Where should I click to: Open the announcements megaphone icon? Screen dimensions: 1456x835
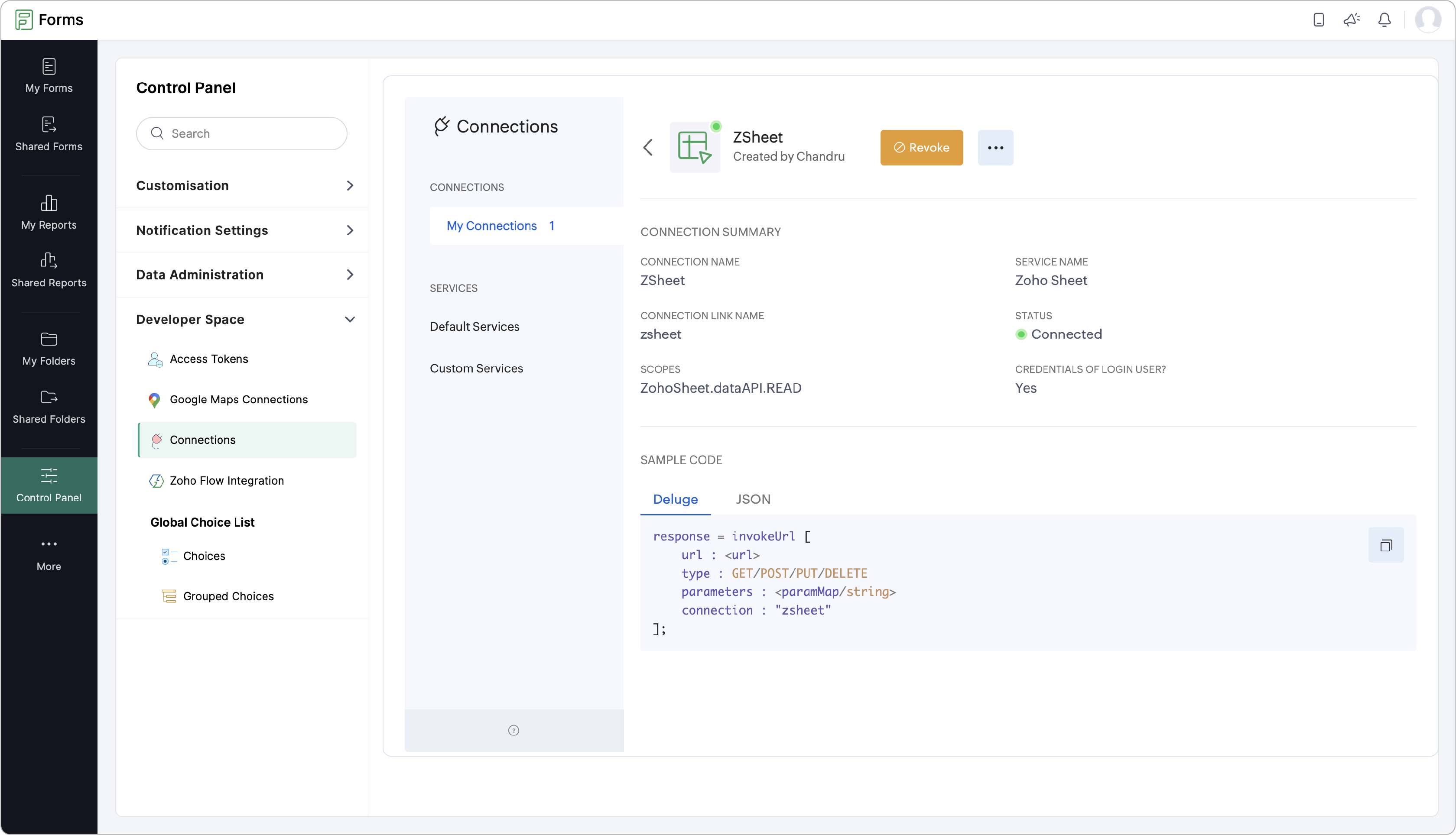point(1351,20)
